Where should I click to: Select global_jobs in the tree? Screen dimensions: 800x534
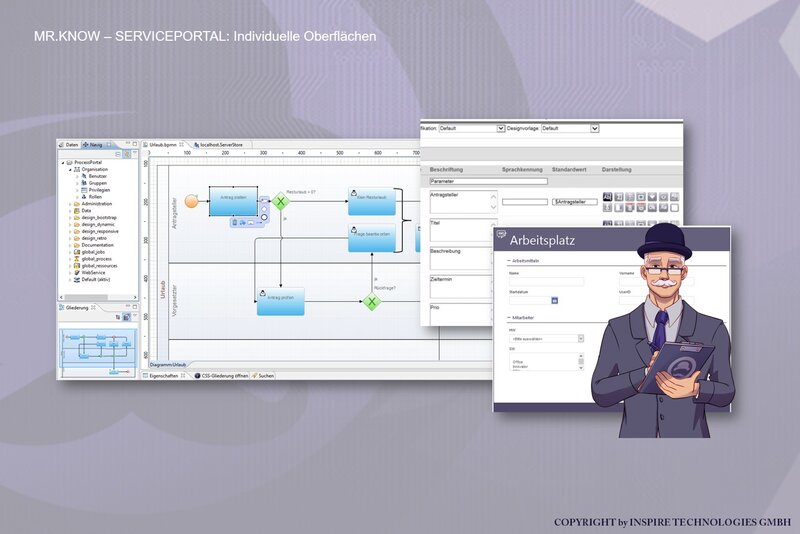90,252
